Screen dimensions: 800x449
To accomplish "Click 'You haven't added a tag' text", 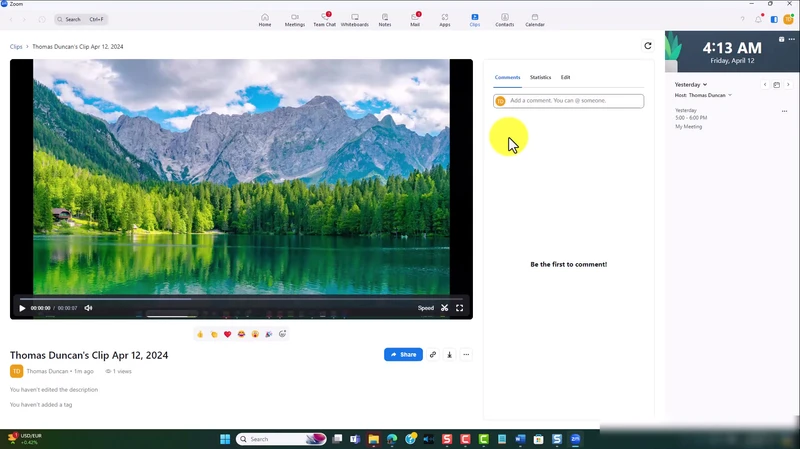I will tap(41, 405).
